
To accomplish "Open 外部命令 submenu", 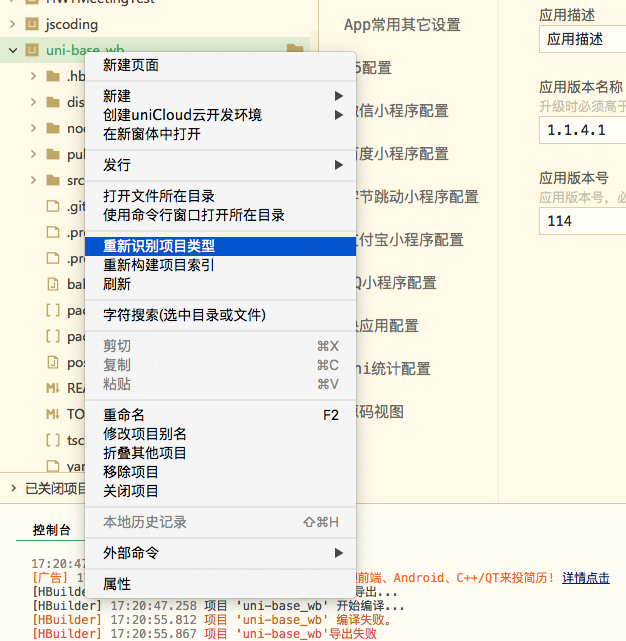I will click(x=220, y=553).
